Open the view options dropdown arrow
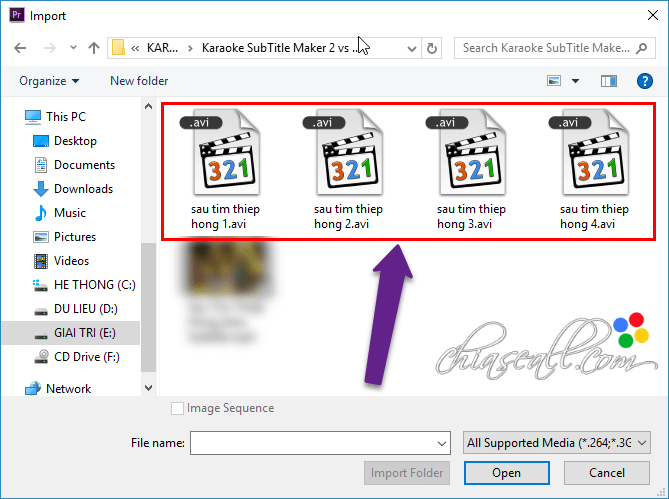Screen dimensions: 669x499 (x=576, y=81)
